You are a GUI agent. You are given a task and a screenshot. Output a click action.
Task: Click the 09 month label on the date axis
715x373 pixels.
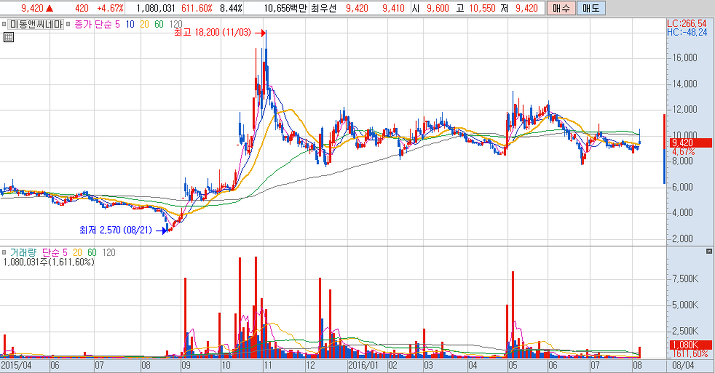point(186,365)
